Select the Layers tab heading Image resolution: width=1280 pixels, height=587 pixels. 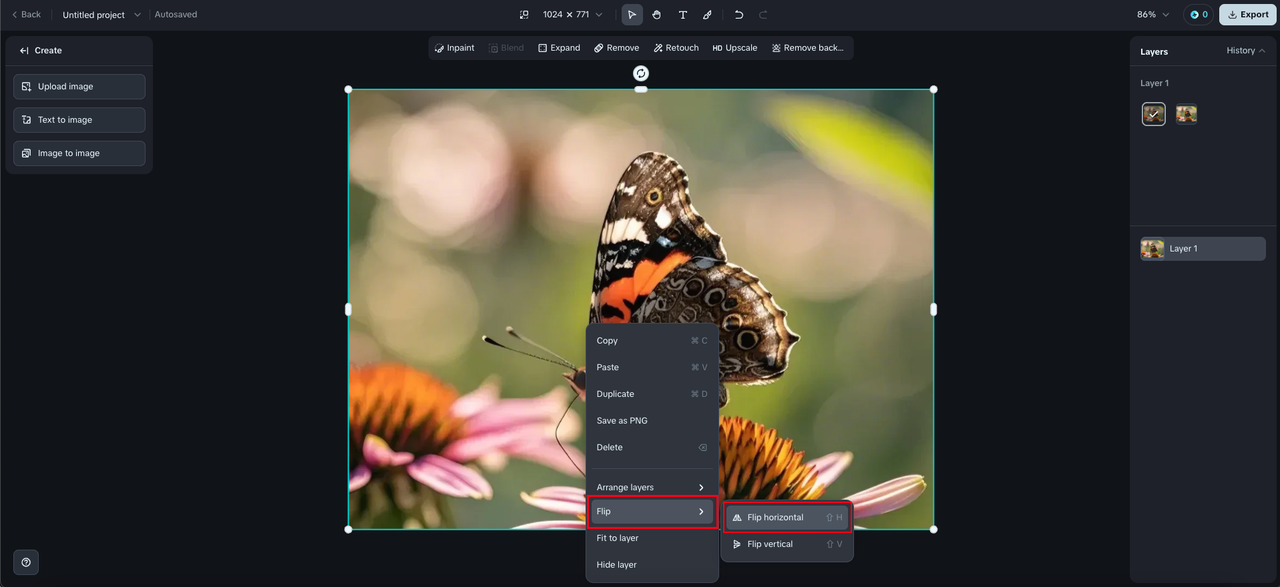[x=1154, y=51]
